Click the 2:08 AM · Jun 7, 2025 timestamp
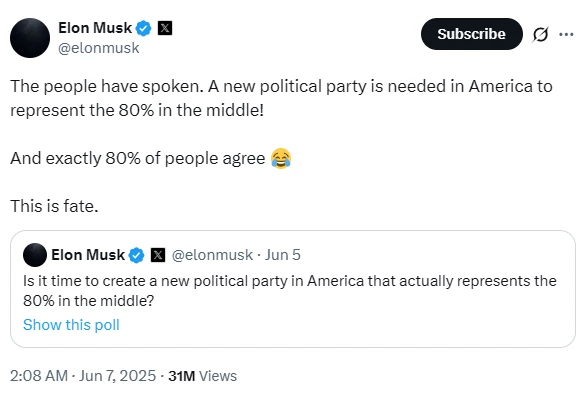Image resolution: width=588 pixels, height=401 pixels. 83,376
